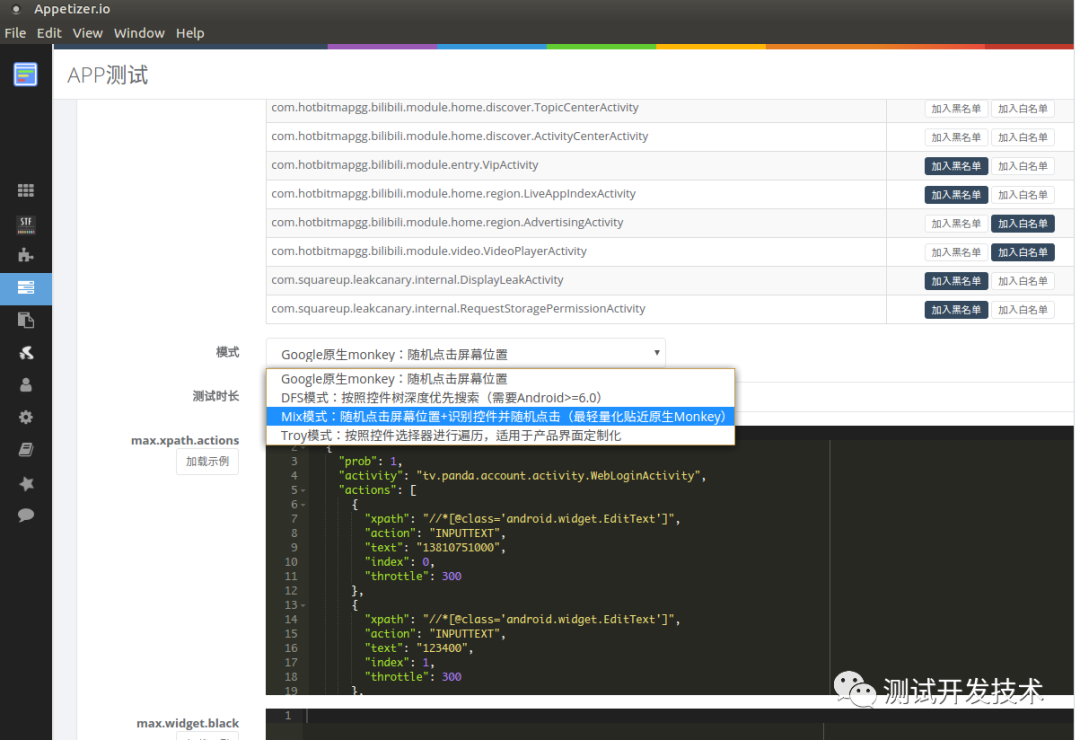This screenshot has width=1080, height=740.
Task: Toggle blacklist for RequestStoragePermissionActivity
Action: [956, 310]
